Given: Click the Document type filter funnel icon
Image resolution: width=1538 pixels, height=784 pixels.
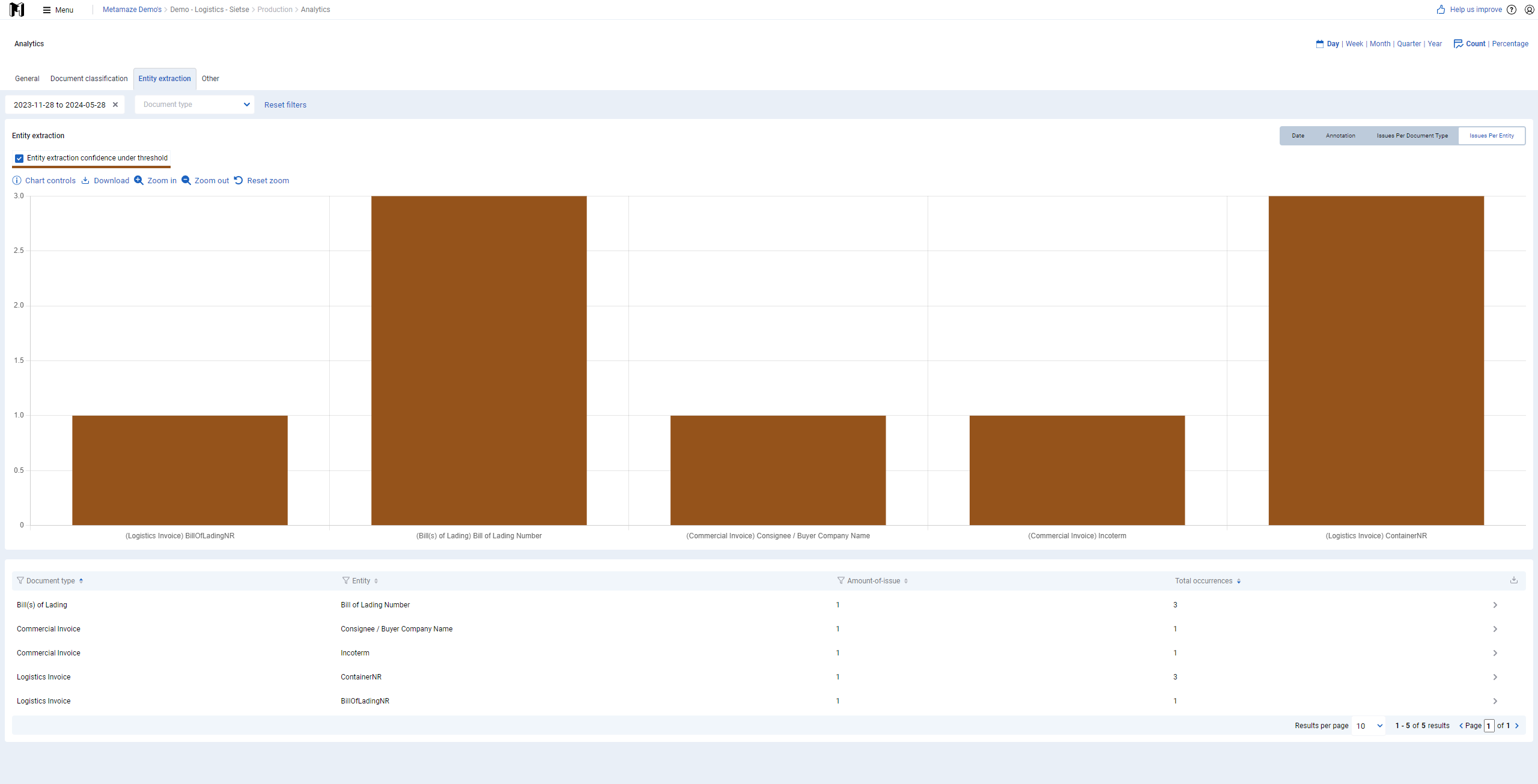Looking at the screenshot, I should click(20, 581).
